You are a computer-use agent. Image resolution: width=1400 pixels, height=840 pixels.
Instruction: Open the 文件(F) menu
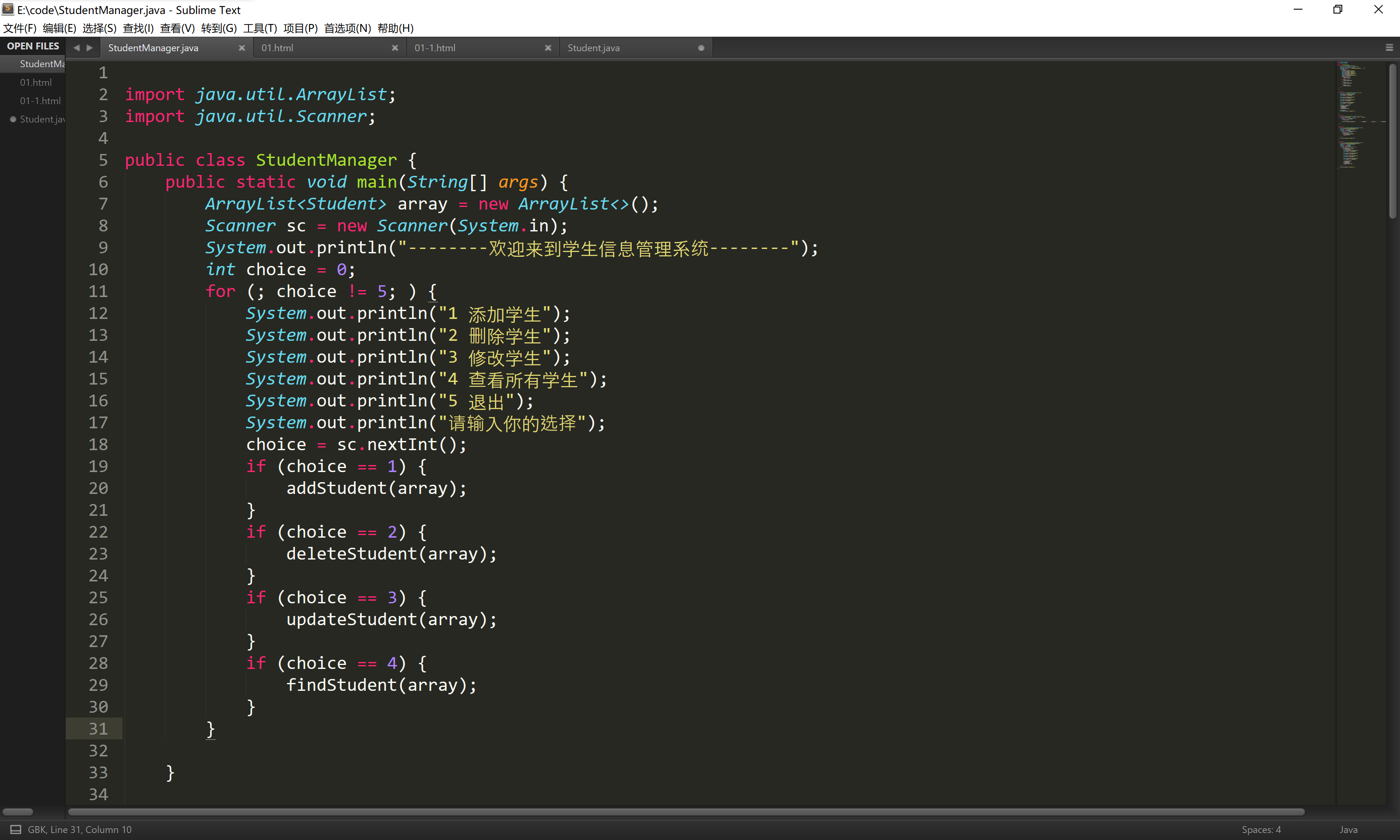[x=20, y=28]
